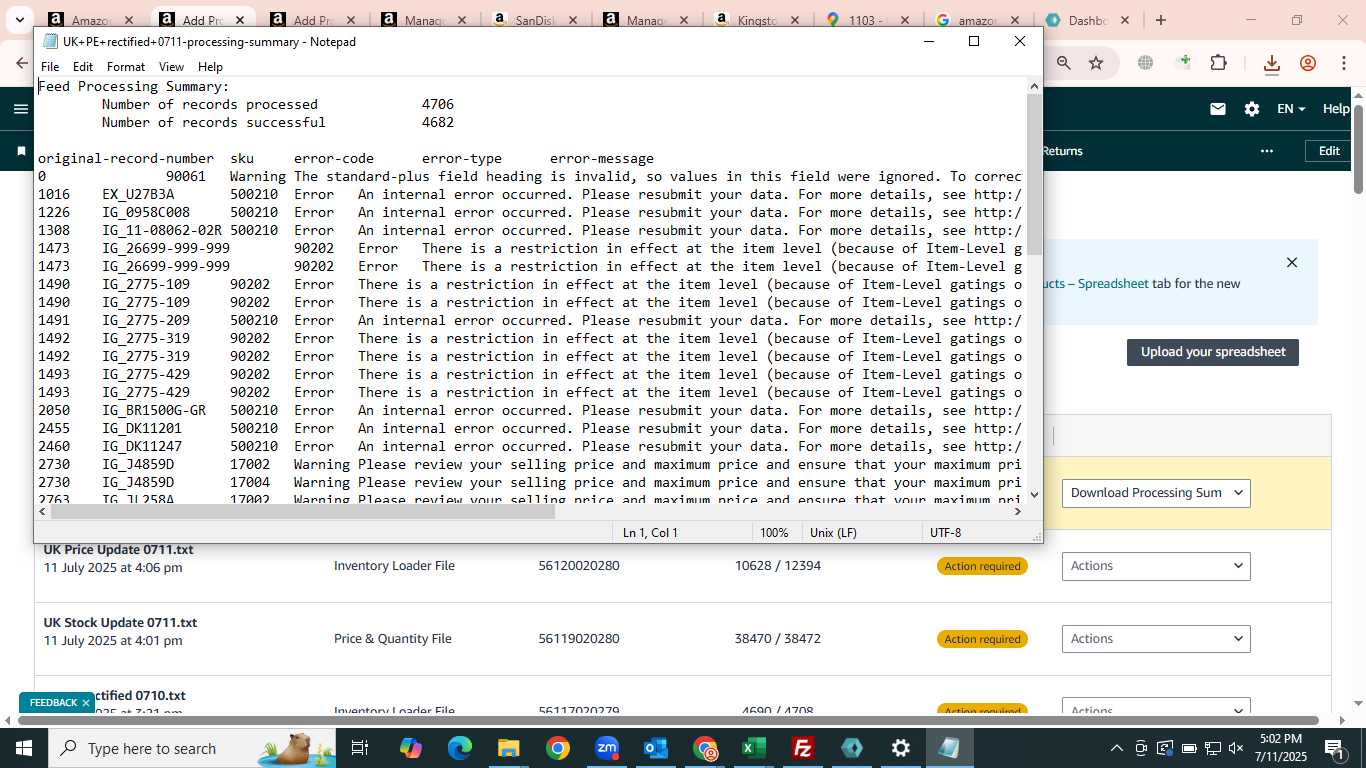
Task: Click the three-dots overflow in Seller Central bar
Action: point(1267,151)
